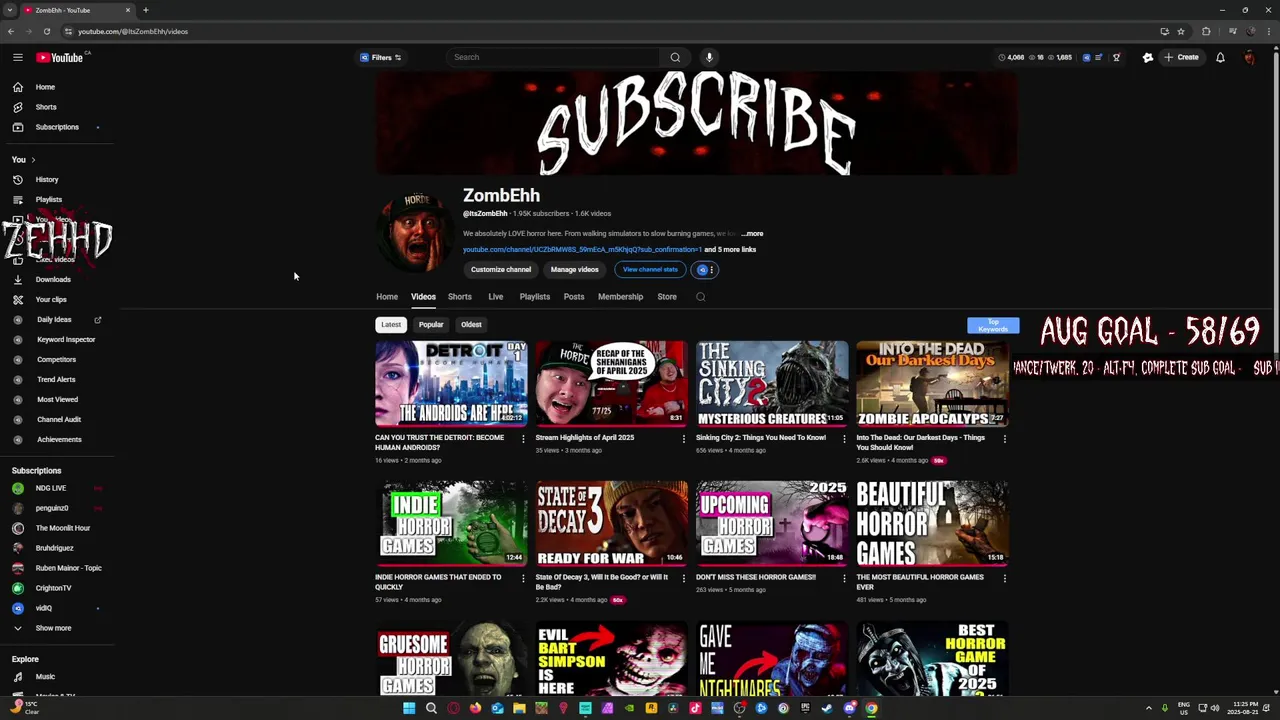Open Subscriptions in the sidebar
1280x720 pixels.
56,127
